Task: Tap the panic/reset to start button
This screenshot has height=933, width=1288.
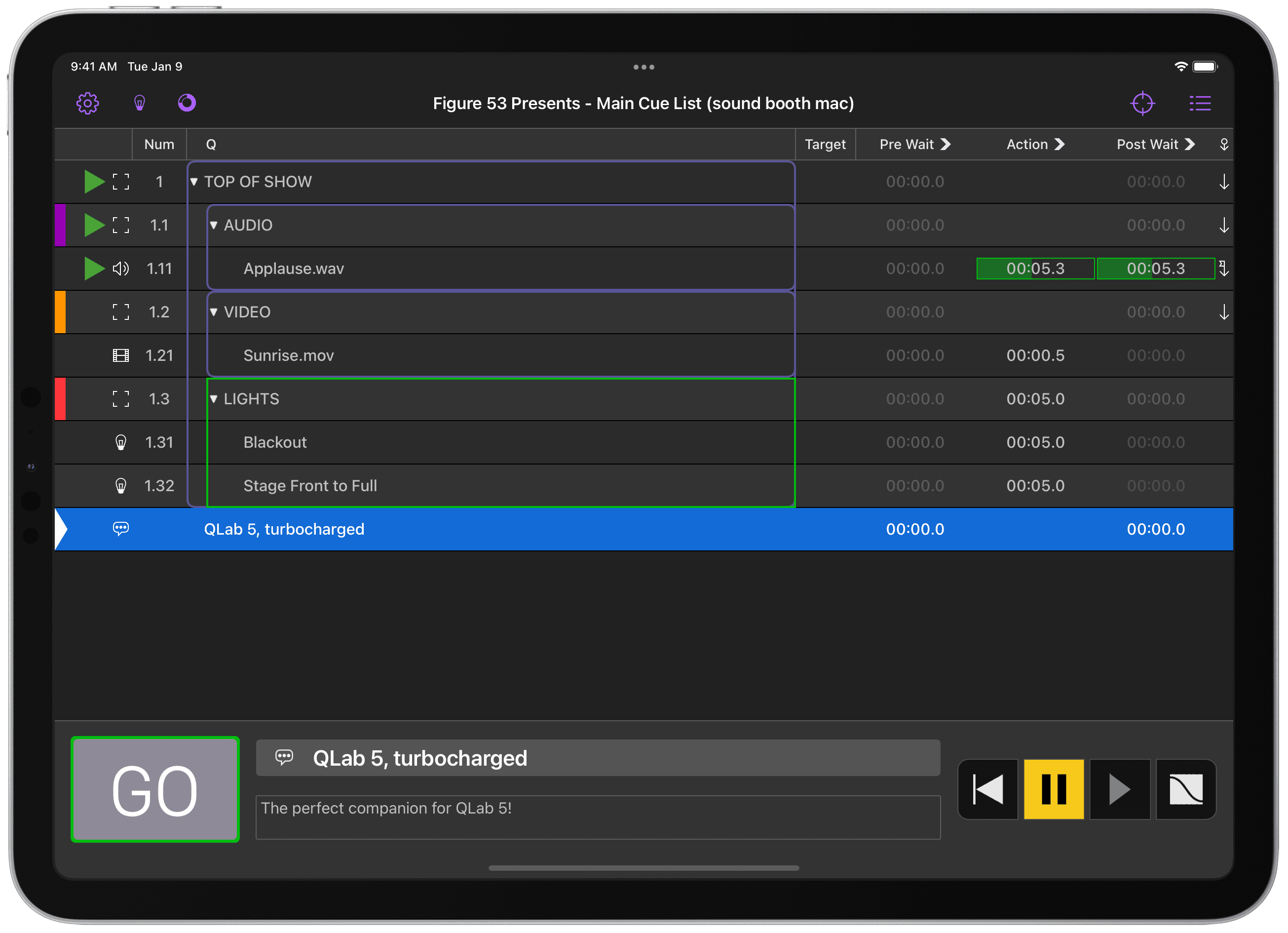Action: tap(987, 789)
